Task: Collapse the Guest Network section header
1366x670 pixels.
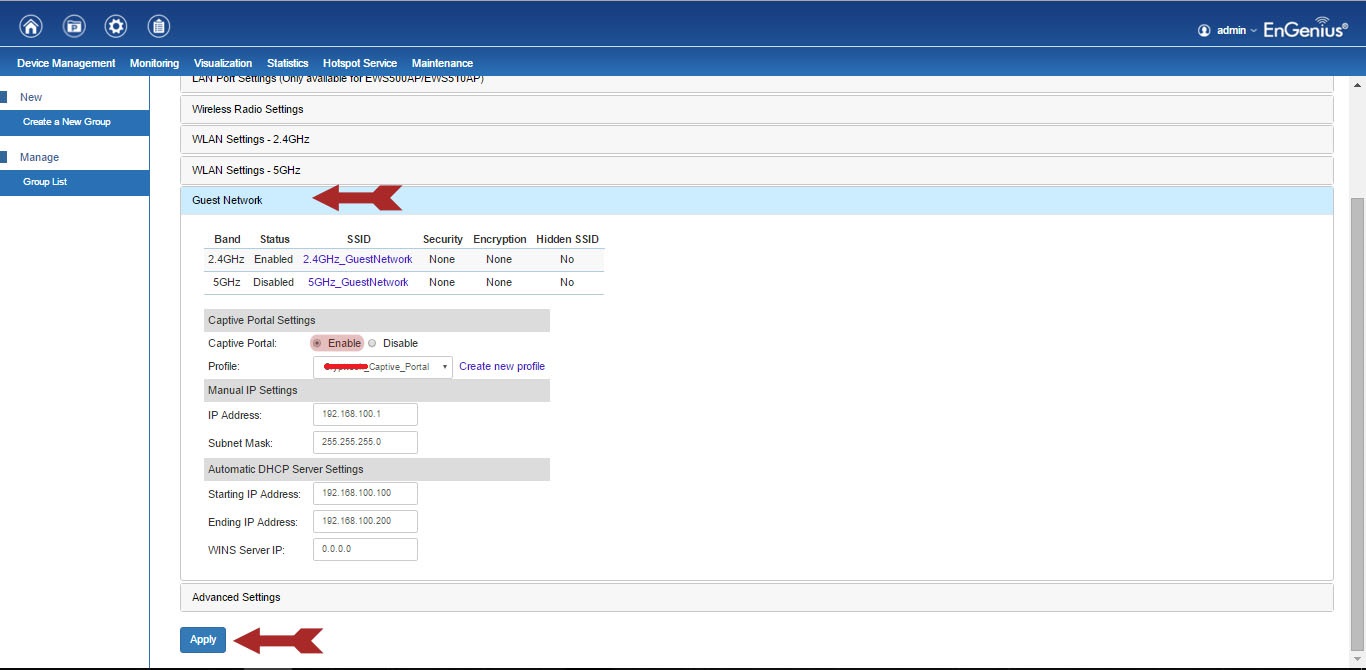Action: 228,200
